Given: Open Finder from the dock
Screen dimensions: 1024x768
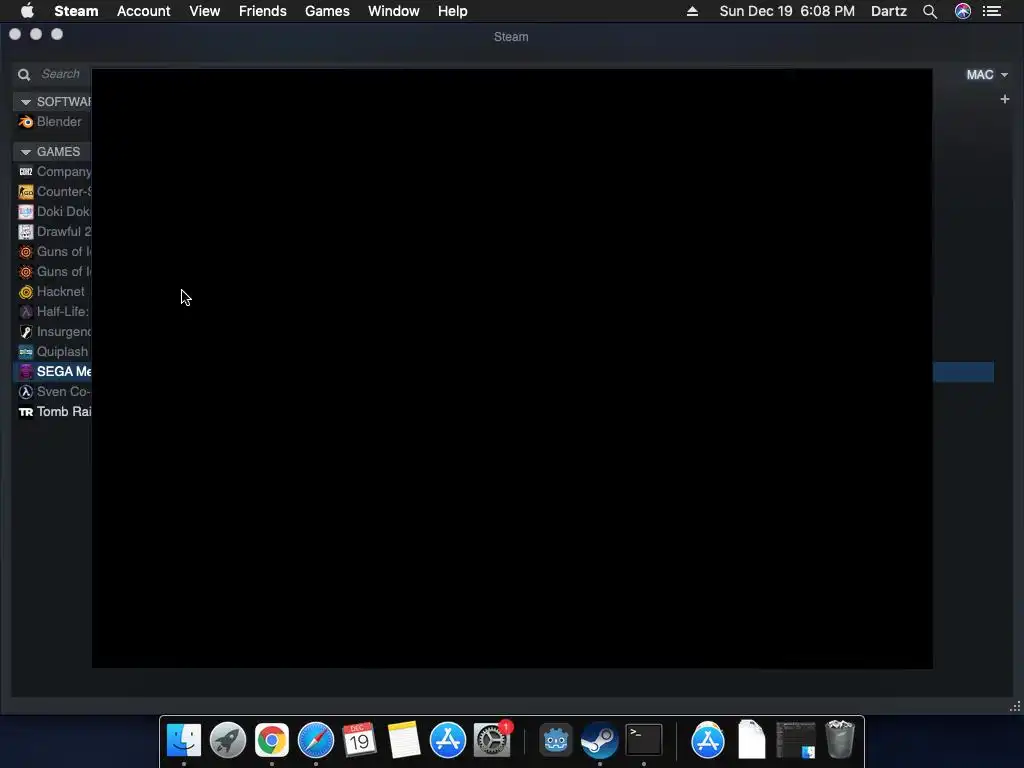Looking at the screenshot, I should 184,740.
